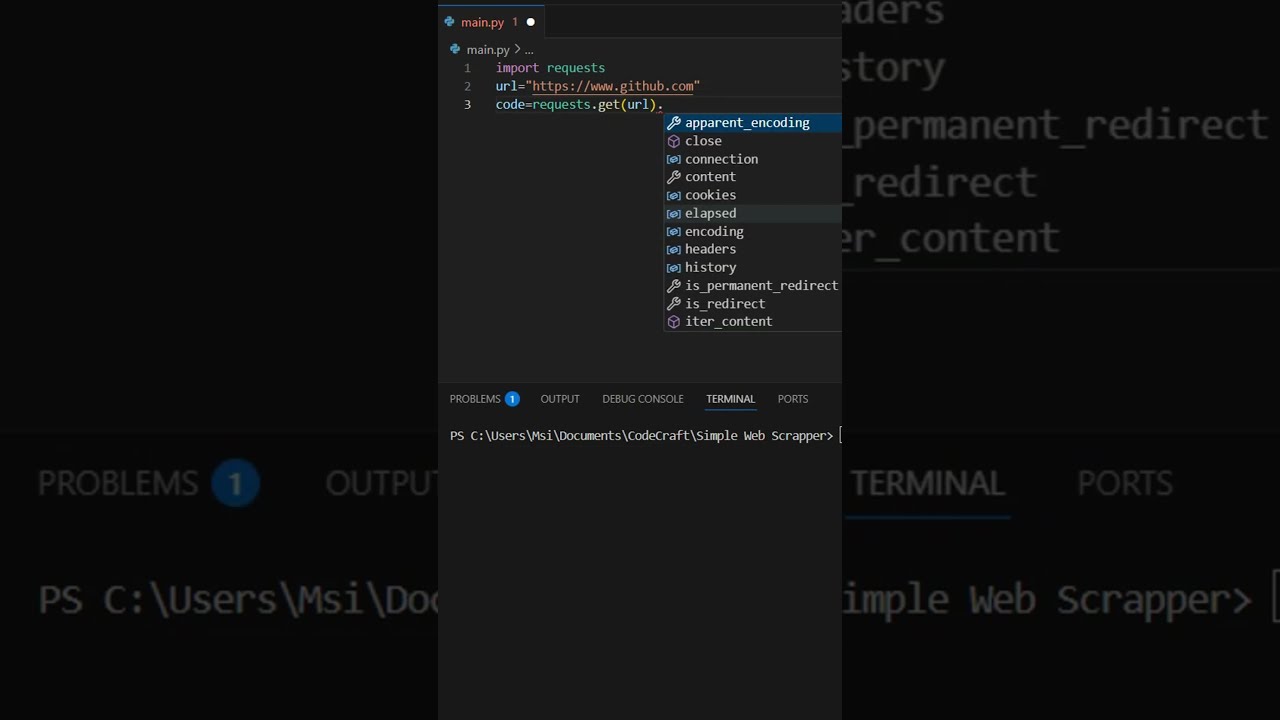Switch to the DEBUG CONSOLE tab
This screenshot has width=1280, height=720.
[x=643, y=399]
